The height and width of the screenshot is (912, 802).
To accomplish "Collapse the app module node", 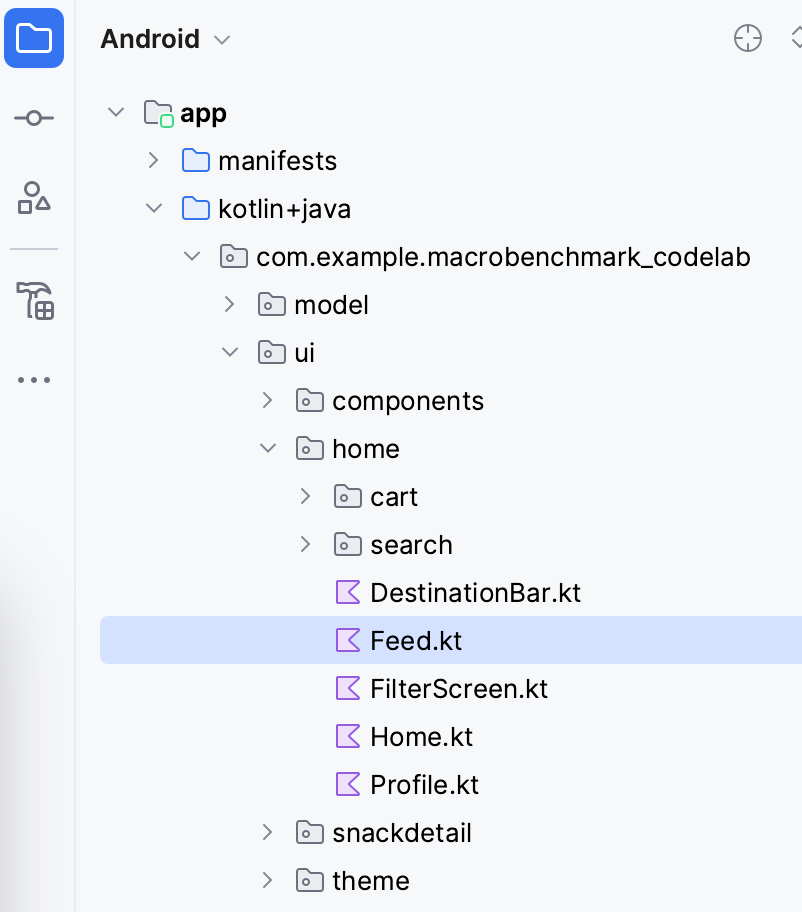I will 116,113.
